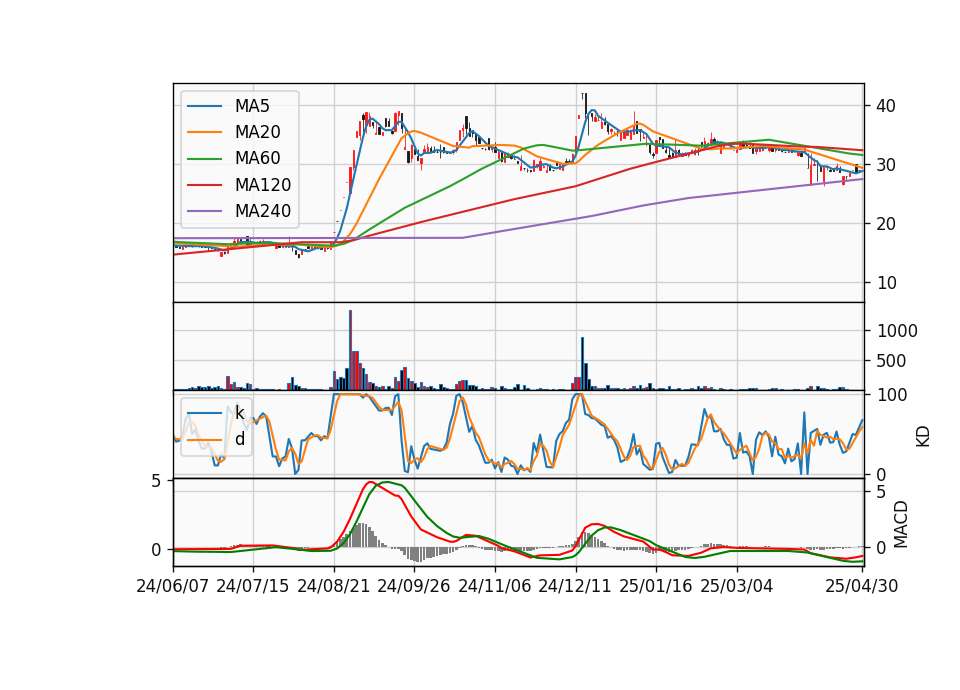
Task: Click the MA20 legend label
Action: click(258, 132)
